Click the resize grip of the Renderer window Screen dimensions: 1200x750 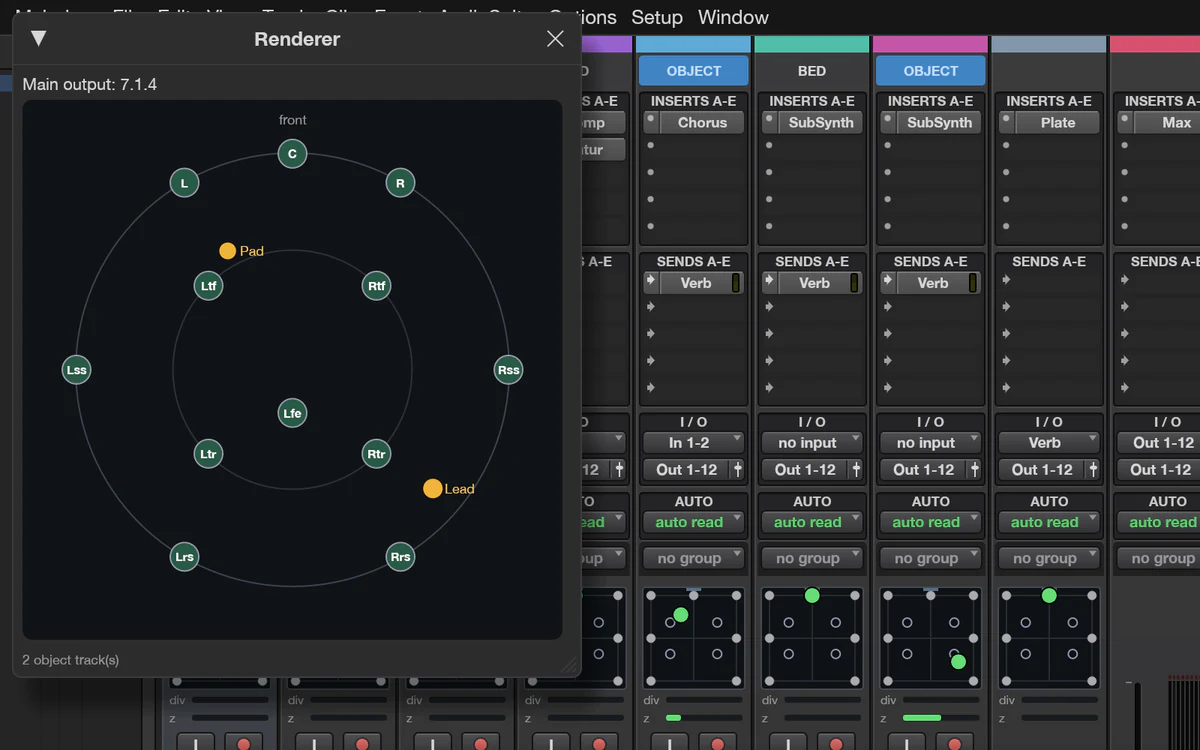click(x=569, y=665)
